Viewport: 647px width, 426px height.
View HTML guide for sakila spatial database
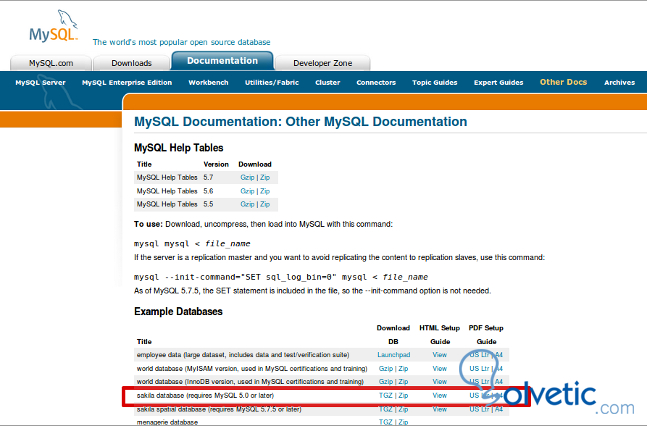[x=439, y=409]
